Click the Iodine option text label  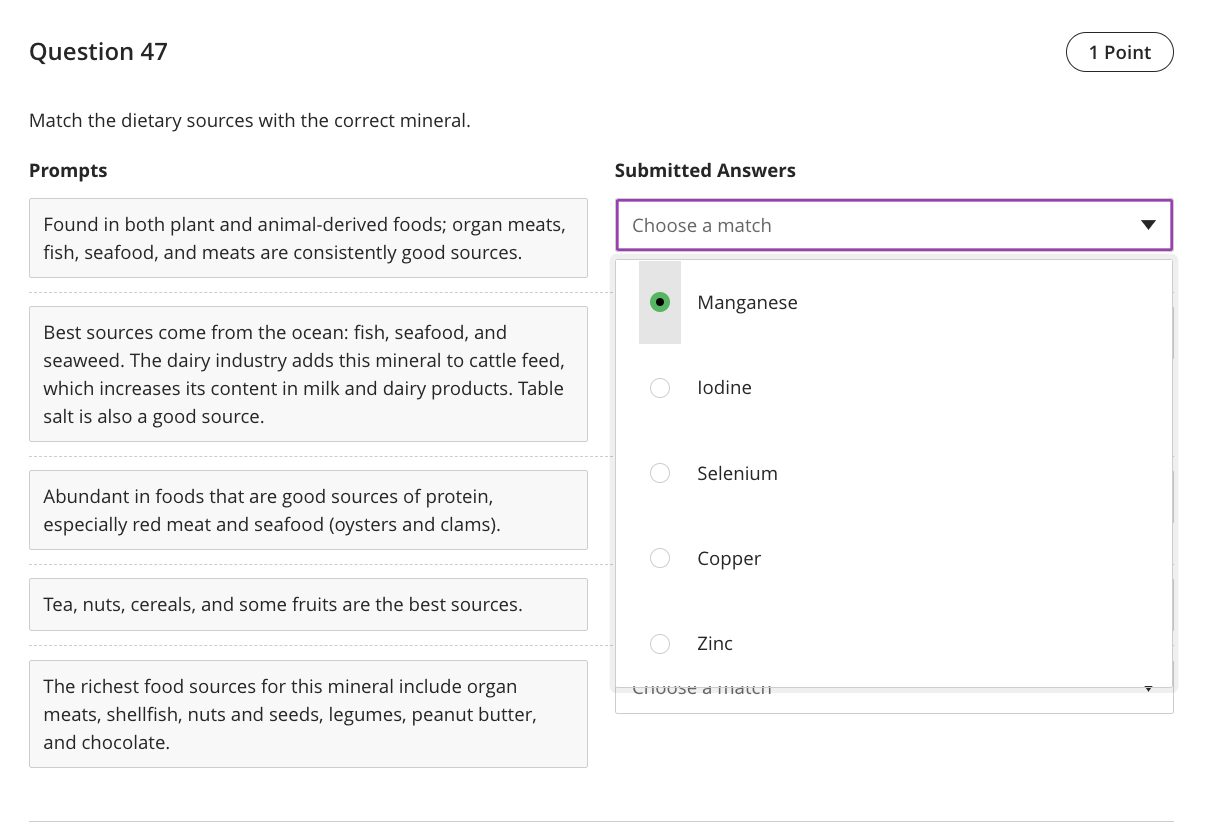coord(724,388)
